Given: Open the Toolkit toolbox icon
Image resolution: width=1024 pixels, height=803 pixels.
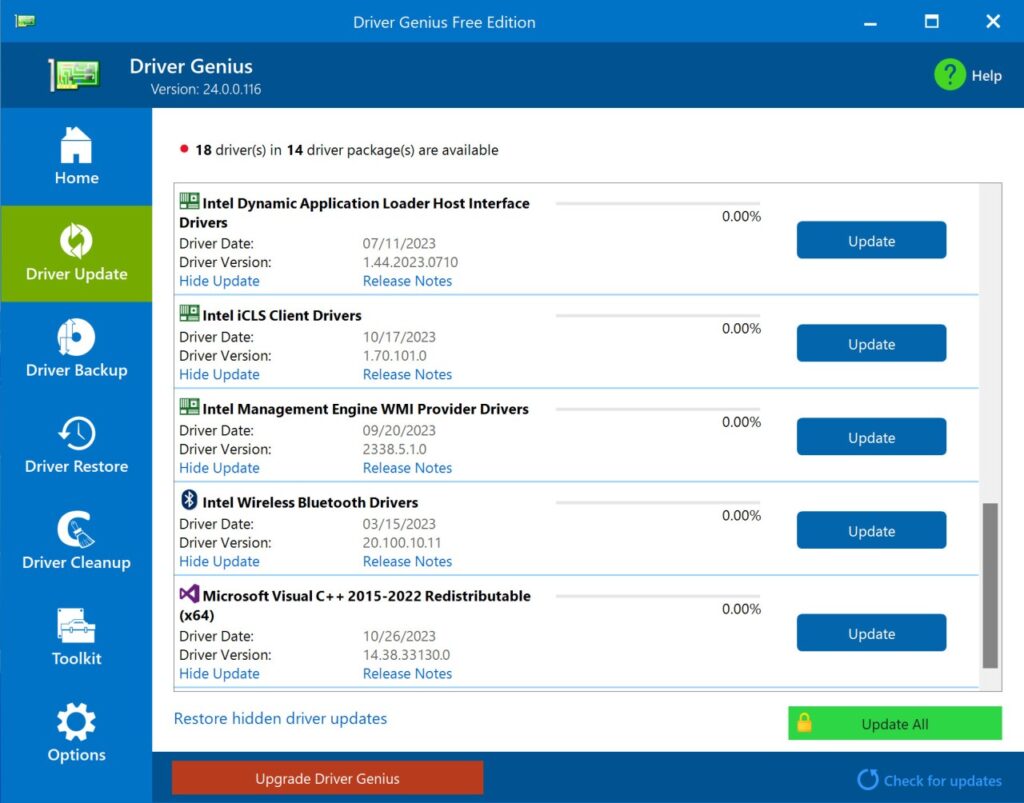Looking at the screenshot, I should coord(76,625).
